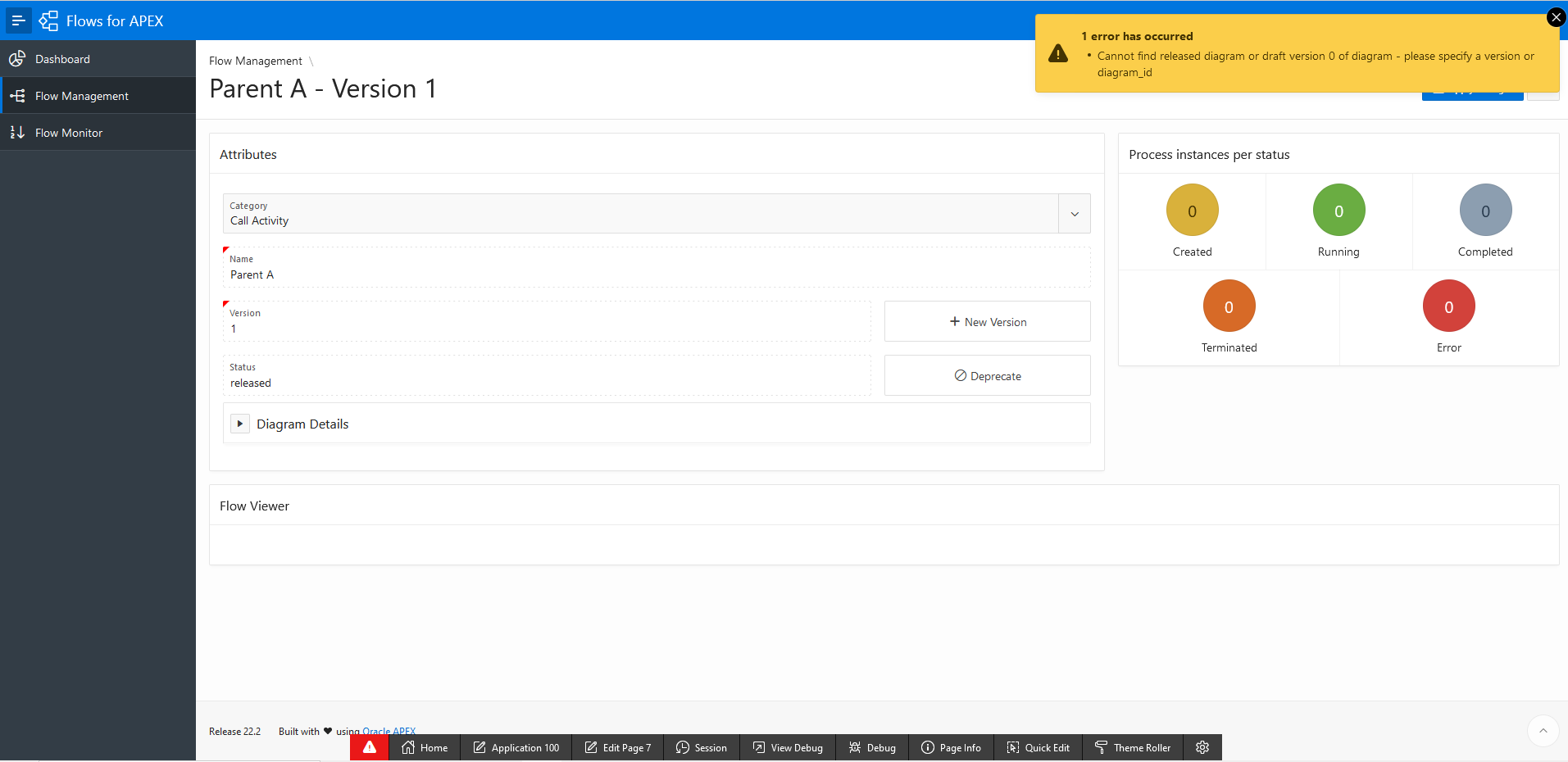Open the Session dialog in developer toolbar

[701, 746]
